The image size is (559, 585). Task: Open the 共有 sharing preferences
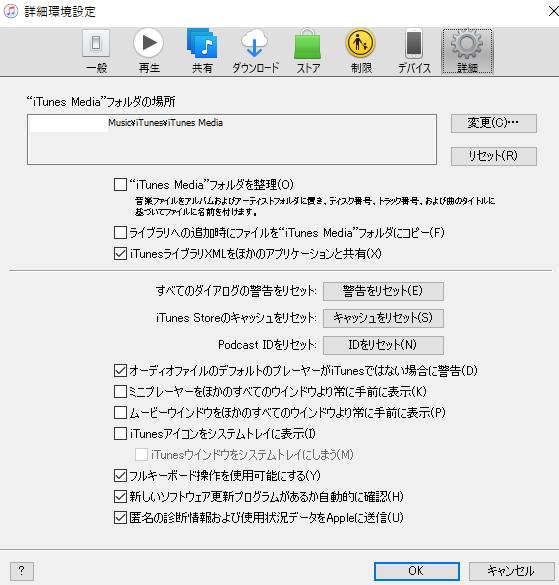[202, 51]
